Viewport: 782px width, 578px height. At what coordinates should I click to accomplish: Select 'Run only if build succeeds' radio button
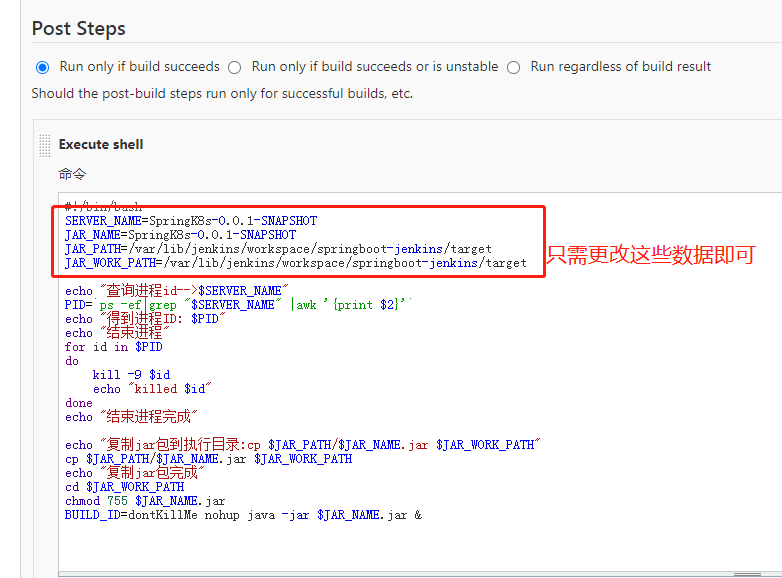tap(42, 67)
